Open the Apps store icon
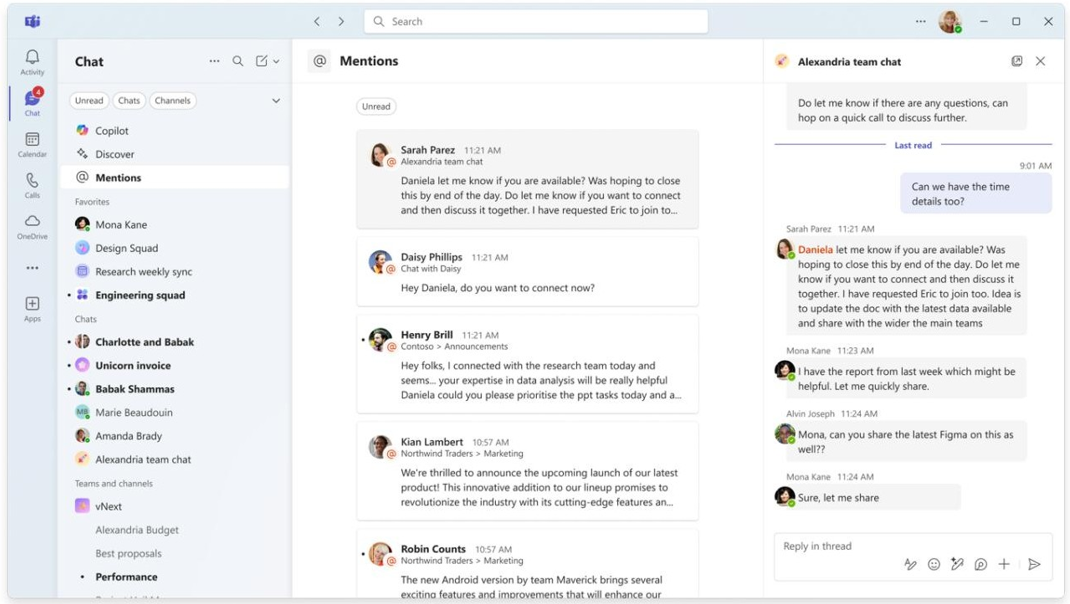The image size is (1070, 604). click(32, 308)
